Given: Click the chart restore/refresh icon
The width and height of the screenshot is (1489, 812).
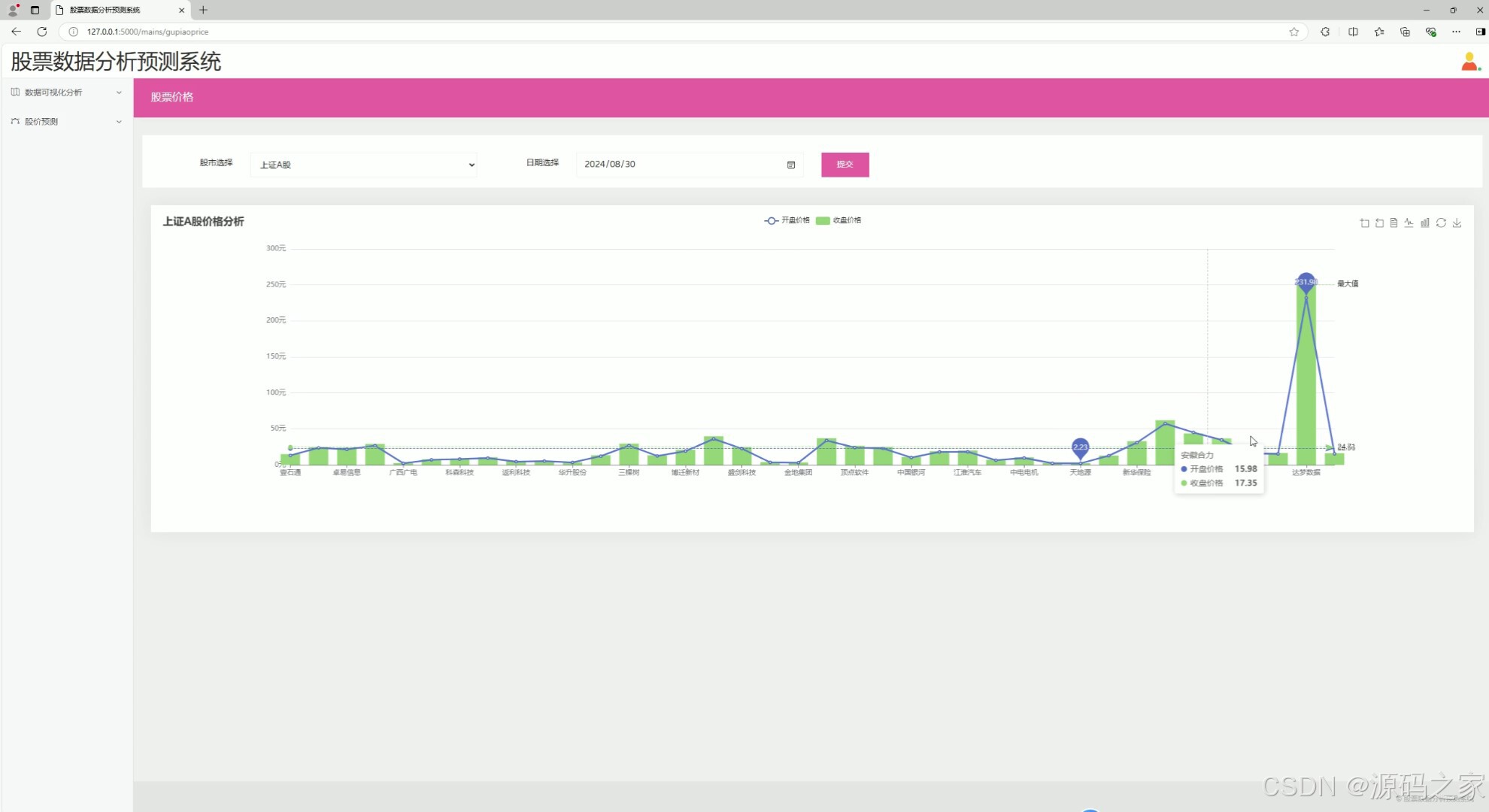Looking at the screenshot, I should [x=1441, y=223].
